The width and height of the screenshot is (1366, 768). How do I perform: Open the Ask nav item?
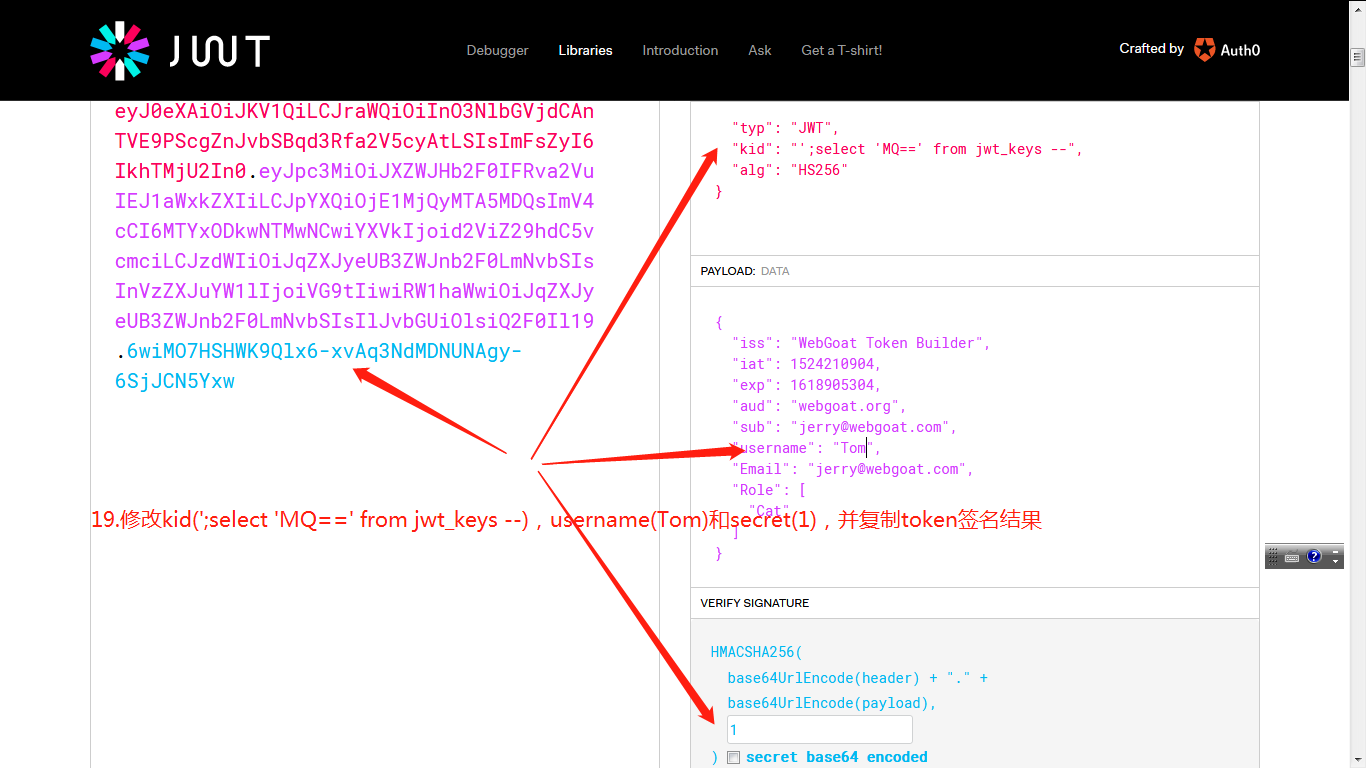click(760, 50)
